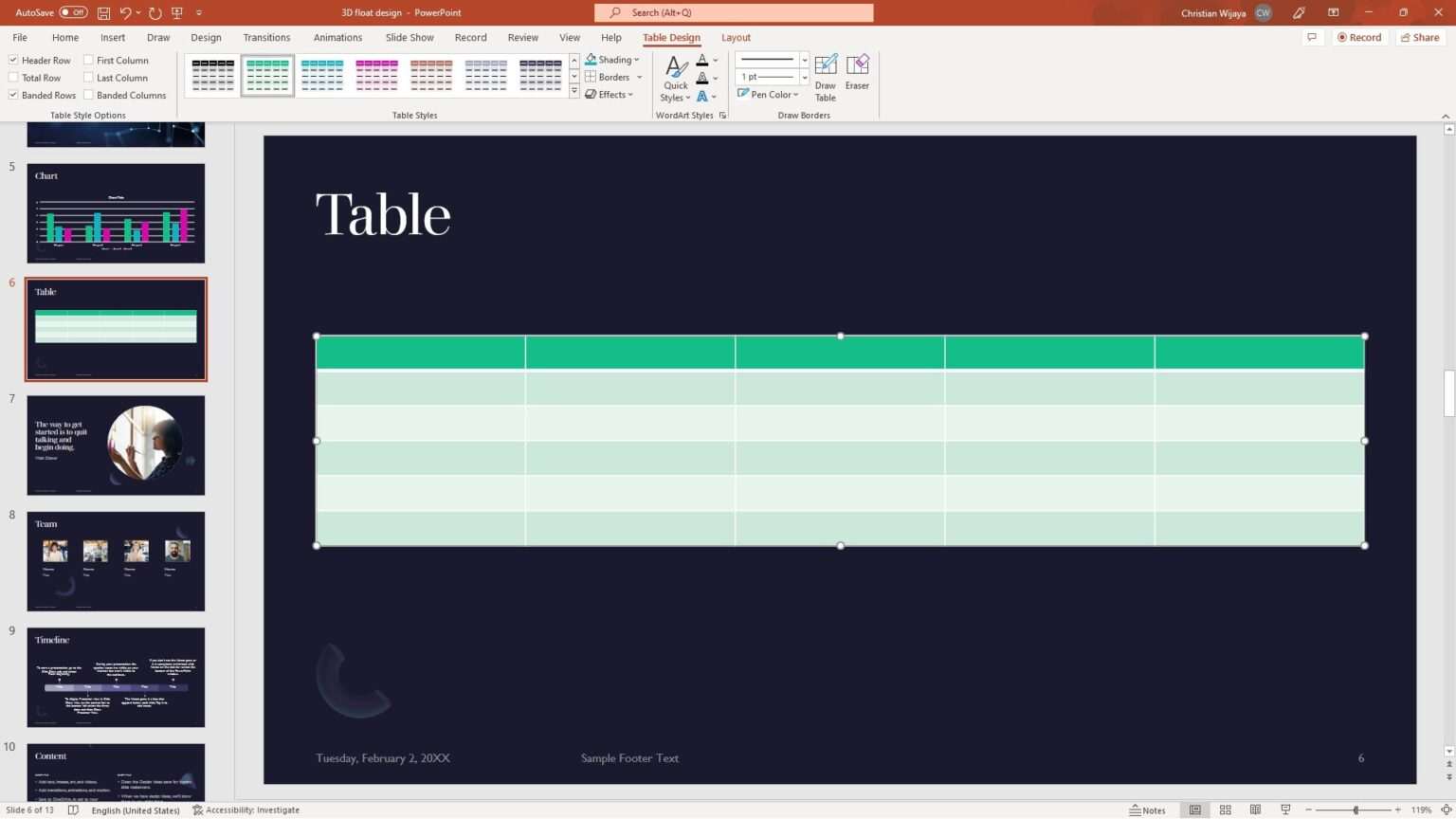Viewport: 1456px width, 819px height.
Task: Click the Record button
Action: (x=1359, y=38)
